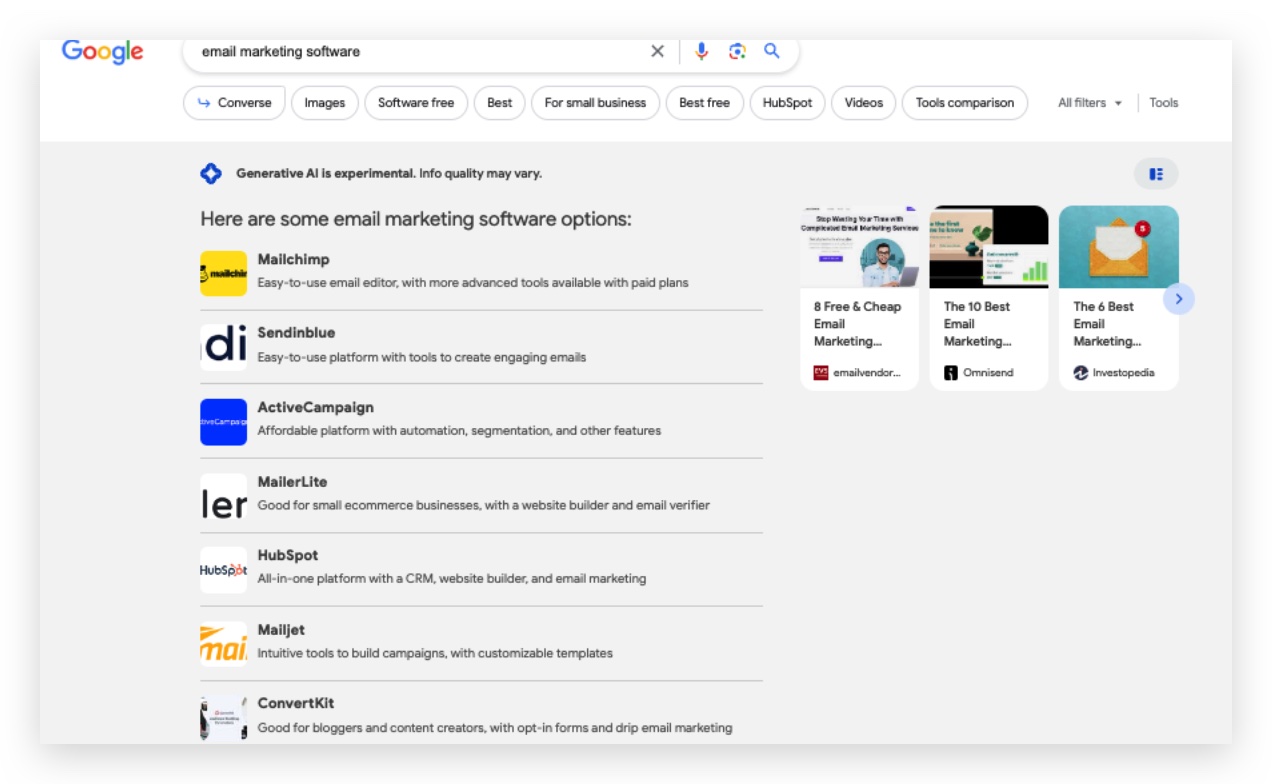Image resolution: width=1272 pixels, height=784 pixels.
Task: Open the ConvertKit result title
Action: [x=296, y=704]
